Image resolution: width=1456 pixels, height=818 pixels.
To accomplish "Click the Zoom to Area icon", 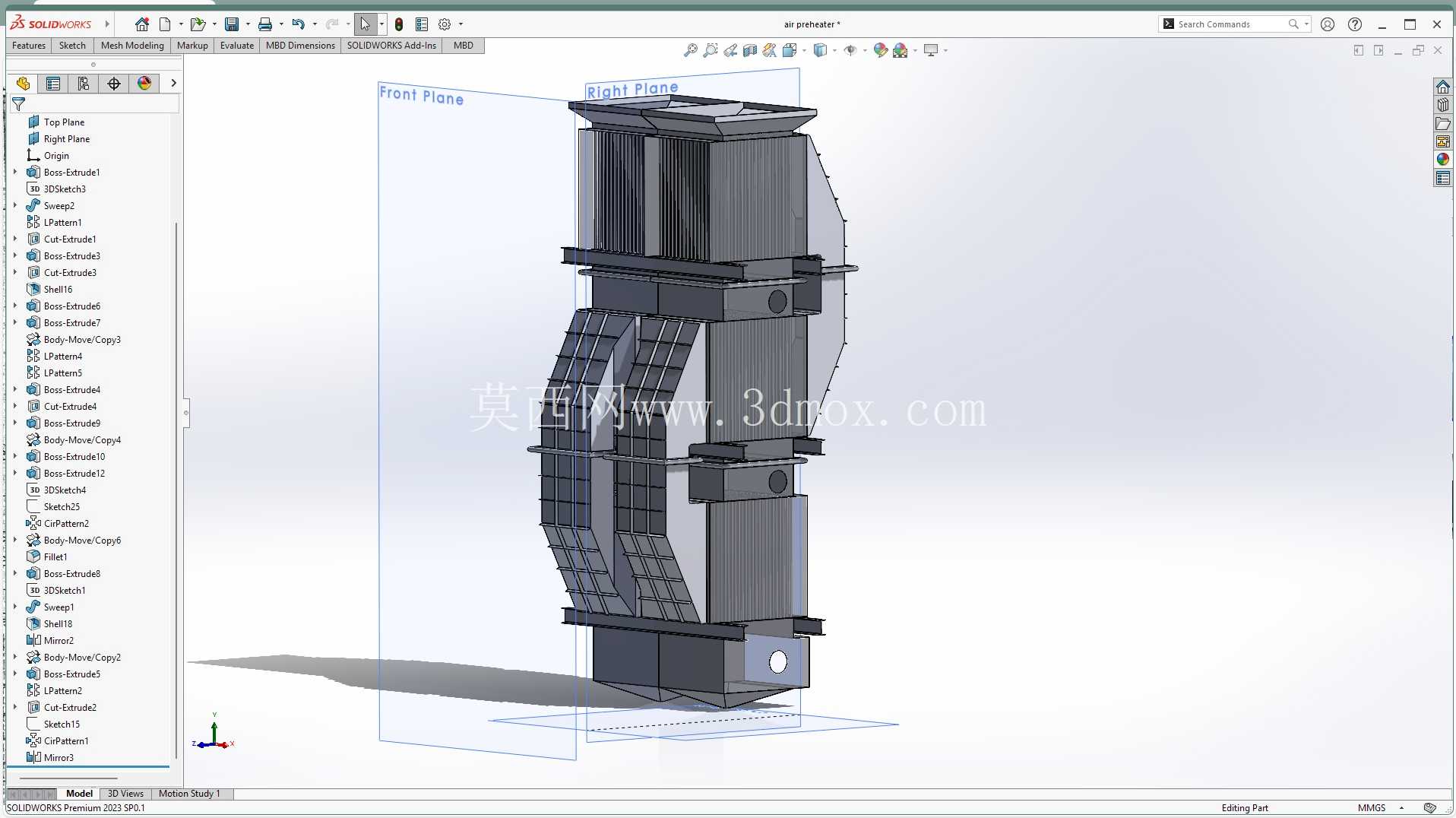I will (x=711, y=50).
